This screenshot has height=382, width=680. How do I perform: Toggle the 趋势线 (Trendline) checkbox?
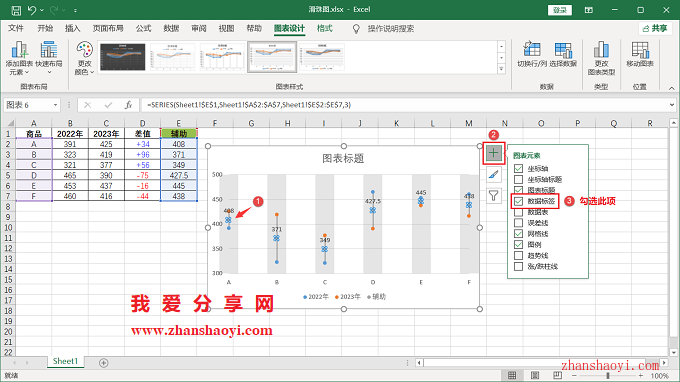[x=518, y=255]
